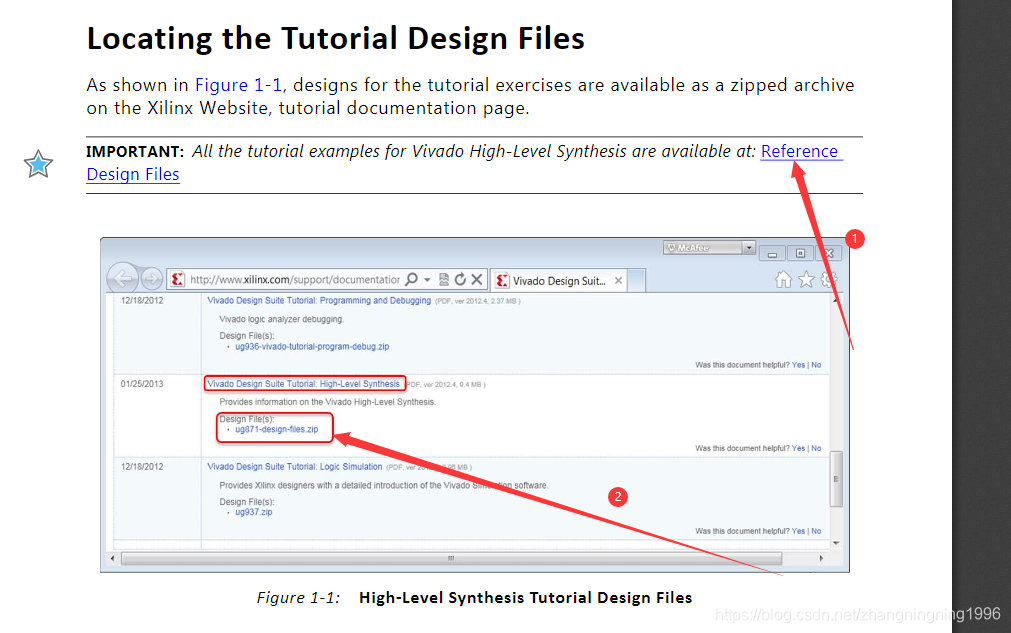Click Yes for Logic Simulation helpful
Image resolution: width=1011 pixels, height=633 pixels.
[798, 531]
